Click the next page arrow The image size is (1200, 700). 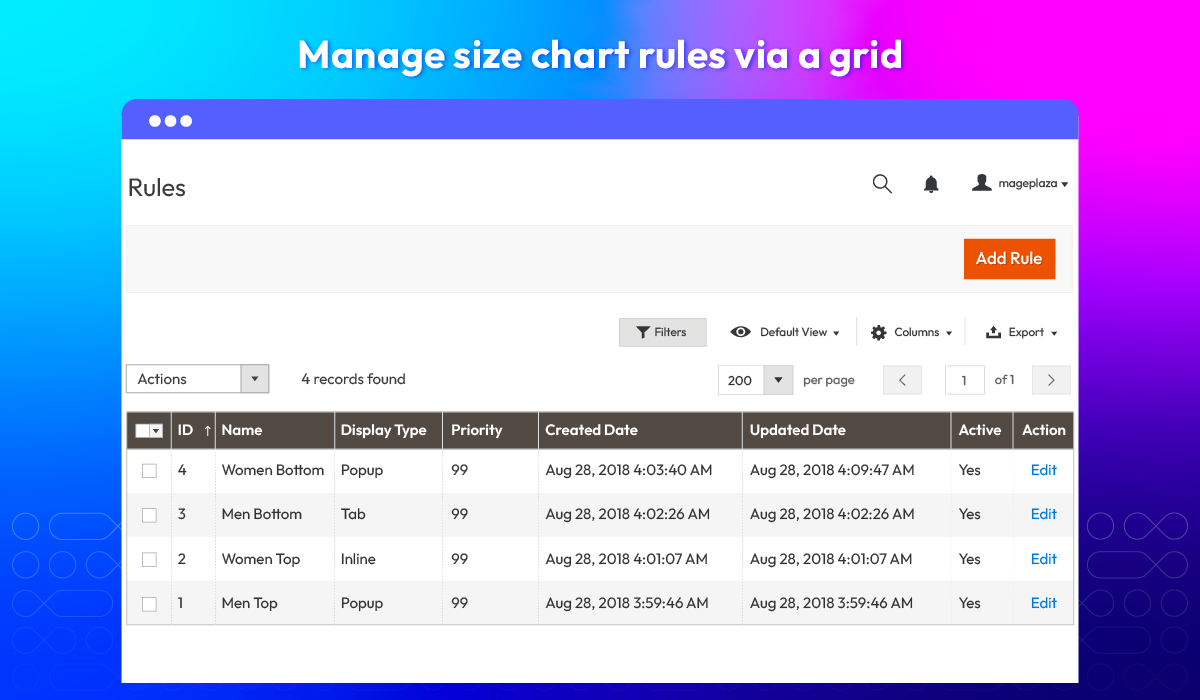coord(1051,380)
